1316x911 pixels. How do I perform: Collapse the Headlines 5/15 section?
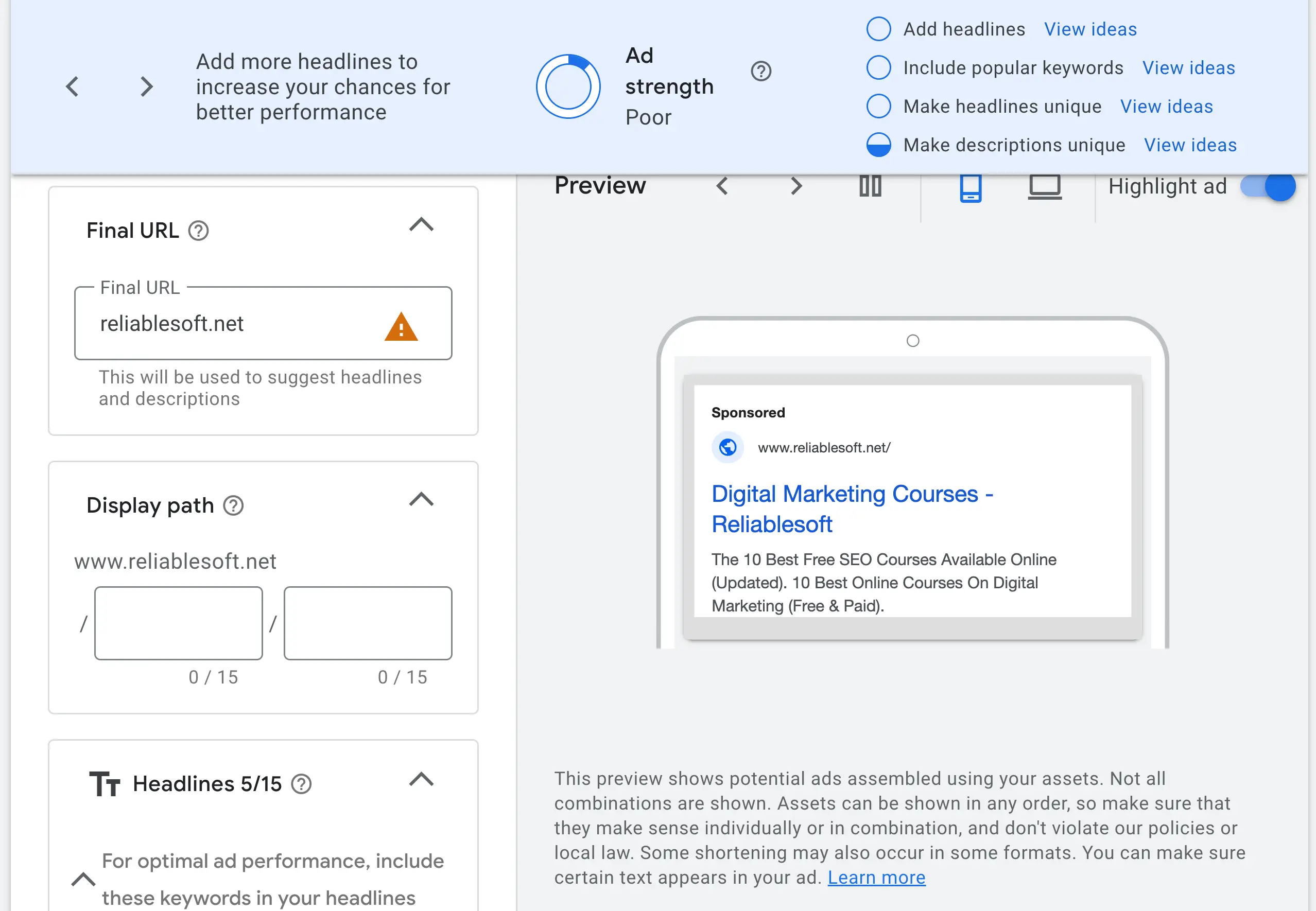click(x=421, y=779)
